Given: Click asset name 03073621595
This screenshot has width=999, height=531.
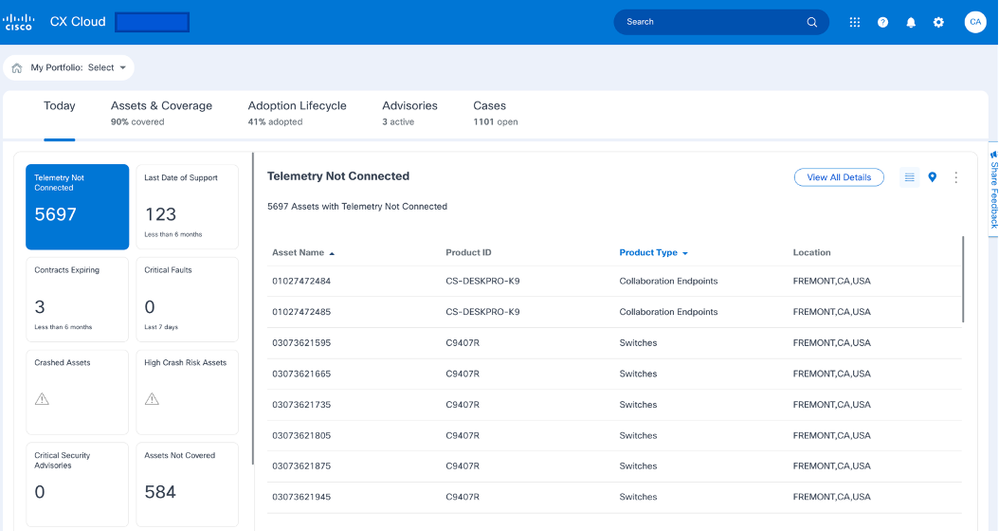Looking at the screenshot, I should coord(301,343).
